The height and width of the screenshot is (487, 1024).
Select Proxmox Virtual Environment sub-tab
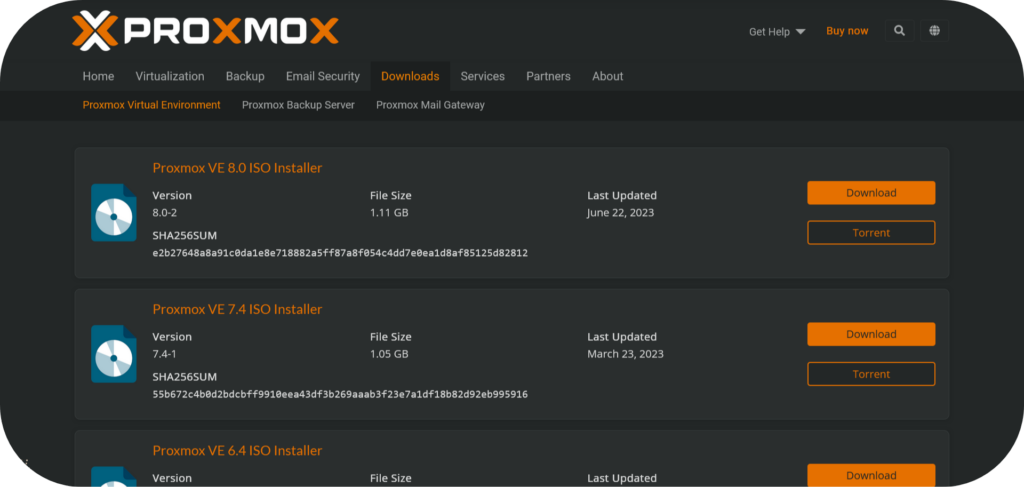[152, 104]
